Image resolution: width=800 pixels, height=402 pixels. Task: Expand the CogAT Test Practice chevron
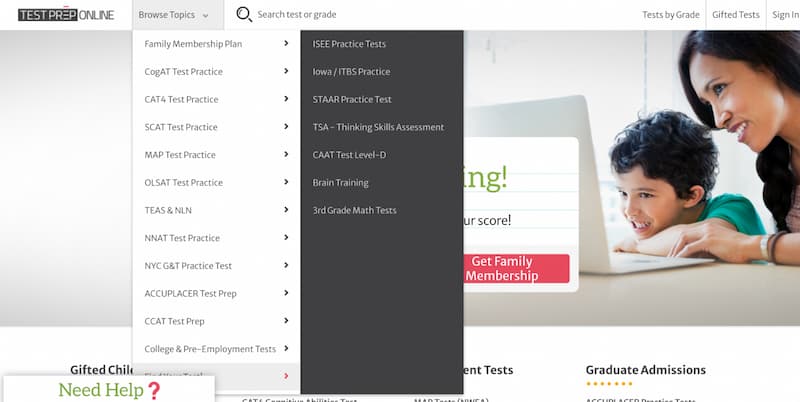click(286, 71)
